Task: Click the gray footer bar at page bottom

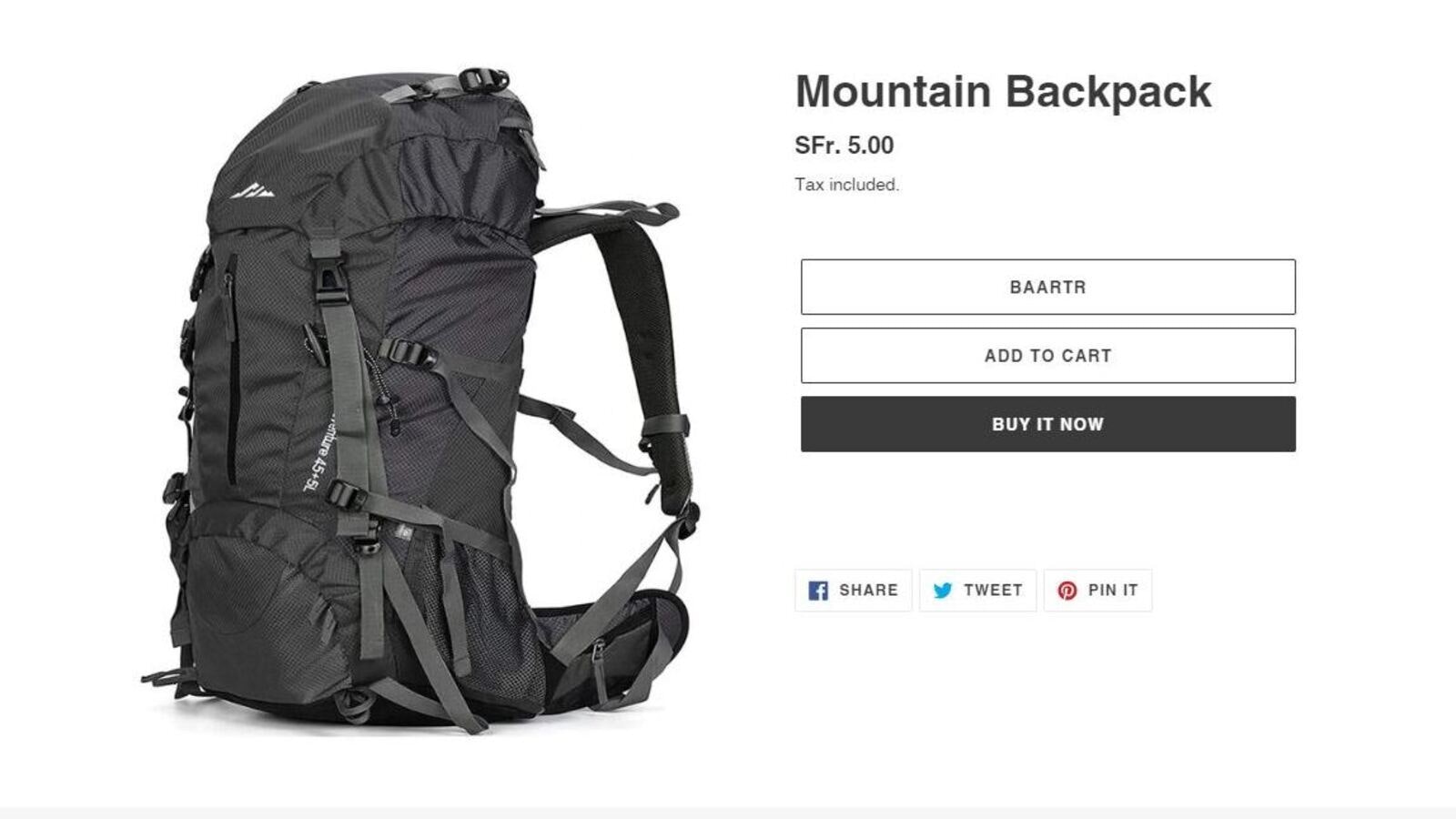Action: point(728,813)
